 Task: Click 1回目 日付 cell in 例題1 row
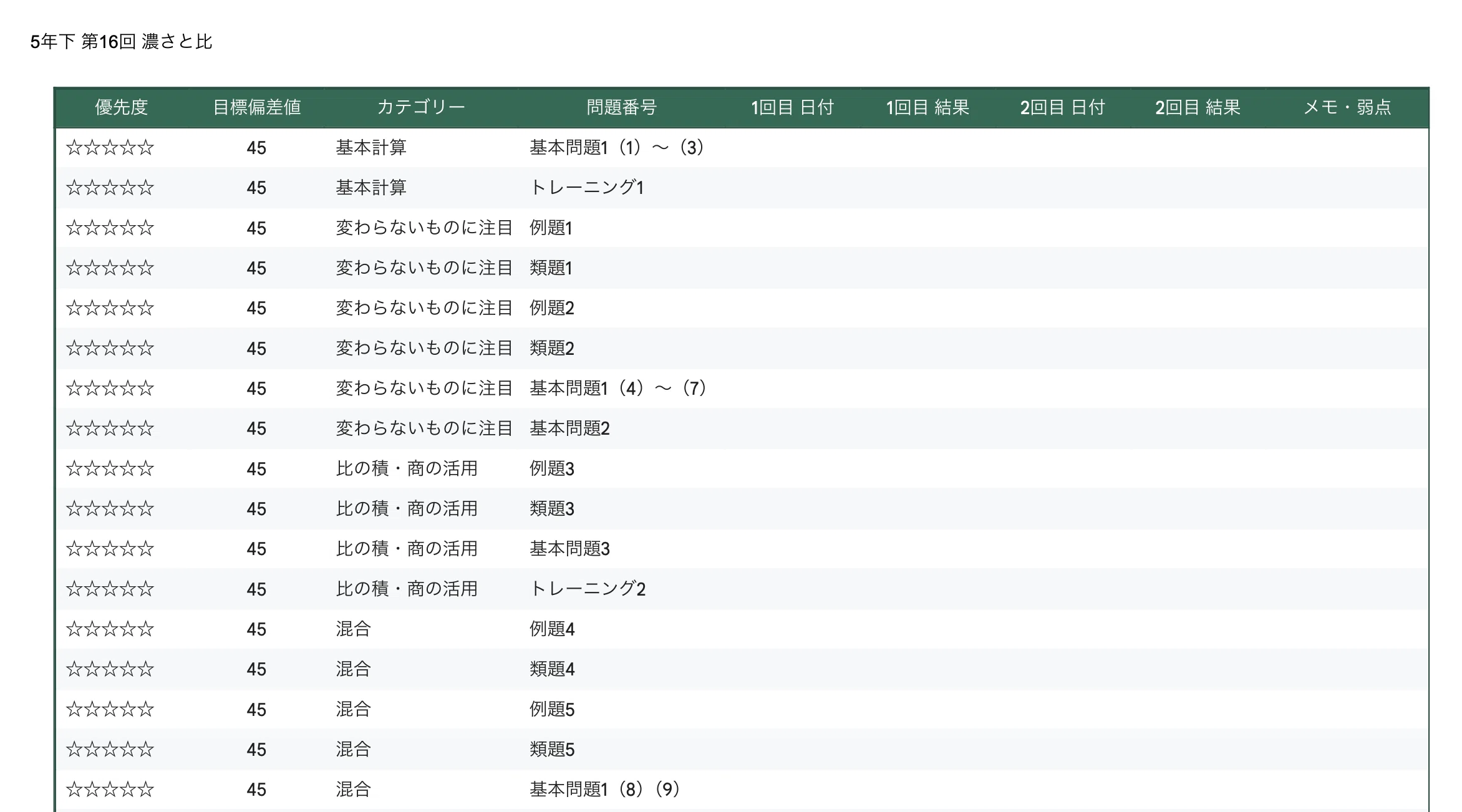[793, 228]
